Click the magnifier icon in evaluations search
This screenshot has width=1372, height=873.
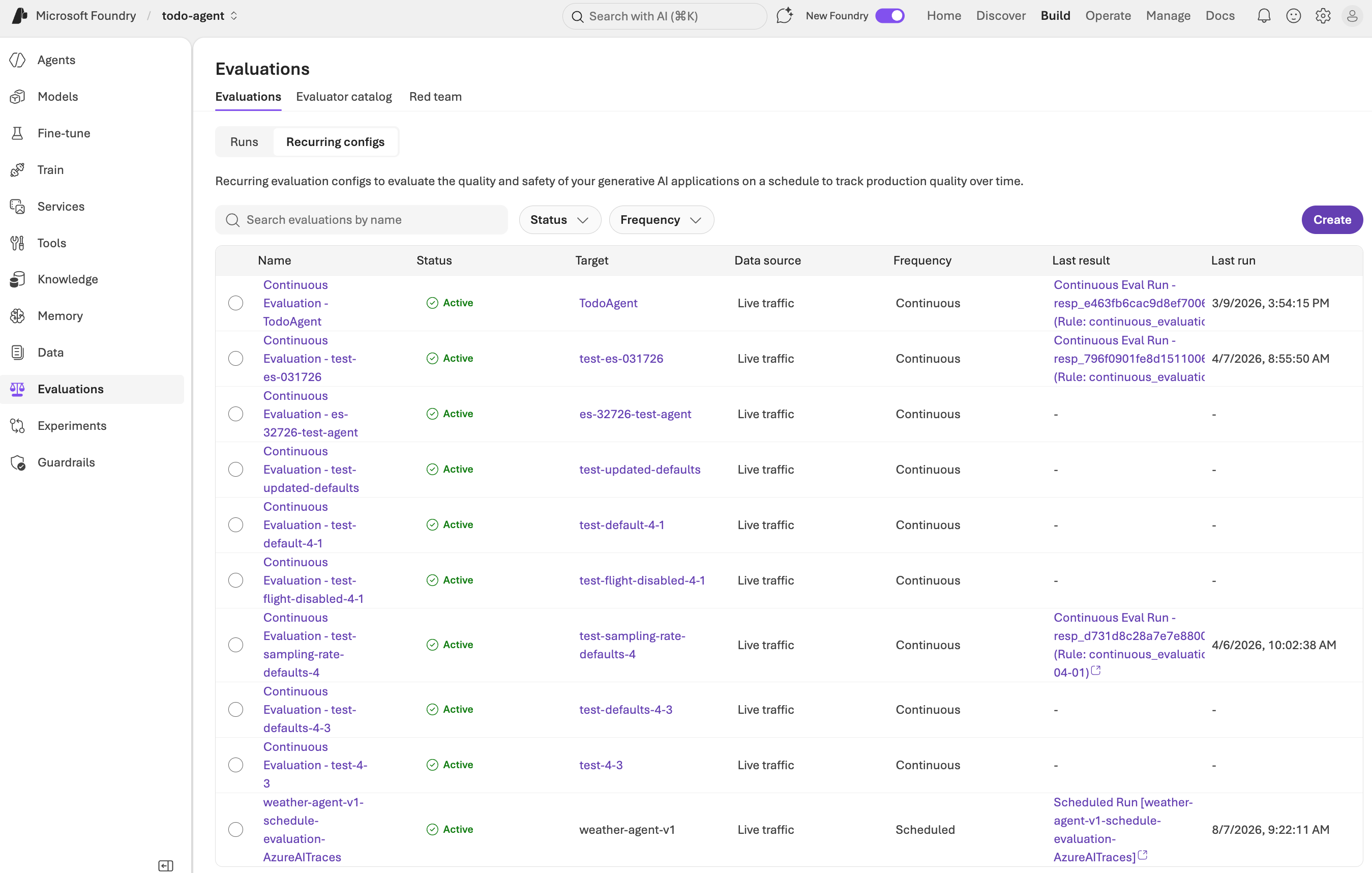point(232,220)
